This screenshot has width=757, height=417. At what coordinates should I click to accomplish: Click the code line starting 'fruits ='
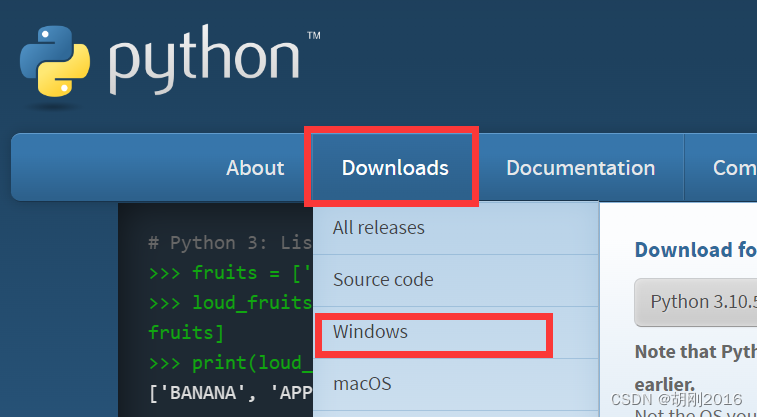(x=230, y=273)
